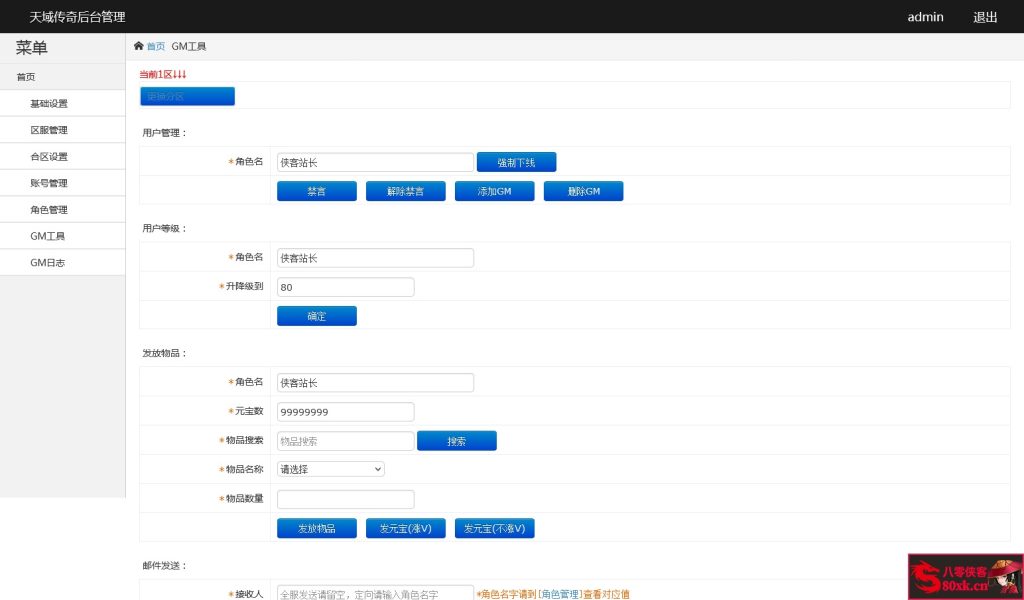
Task: Click the 接收人 recipient input field
Action: (375, 592)
